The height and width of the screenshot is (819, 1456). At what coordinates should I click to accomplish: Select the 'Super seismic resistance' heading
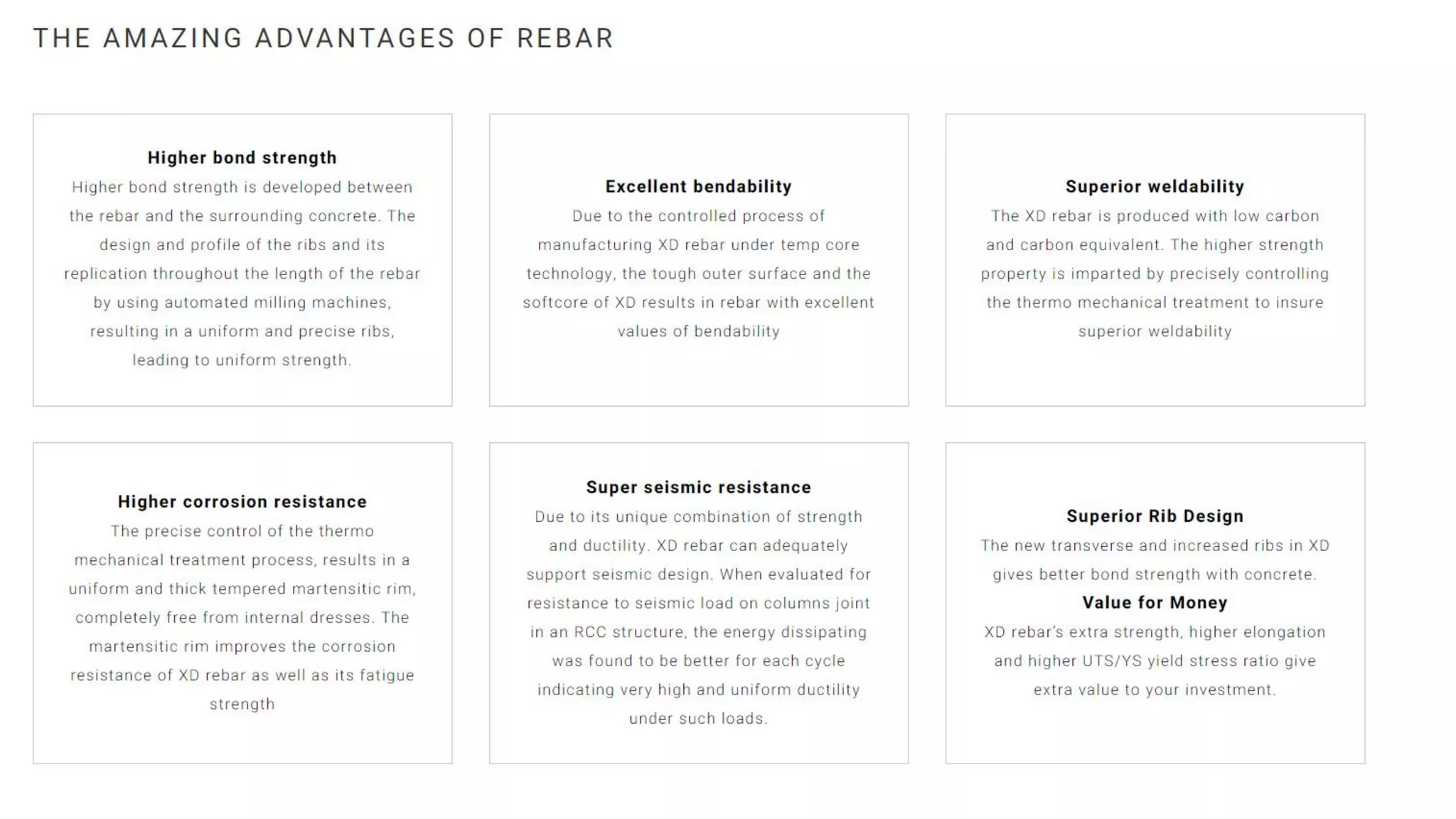click(699, 487)
